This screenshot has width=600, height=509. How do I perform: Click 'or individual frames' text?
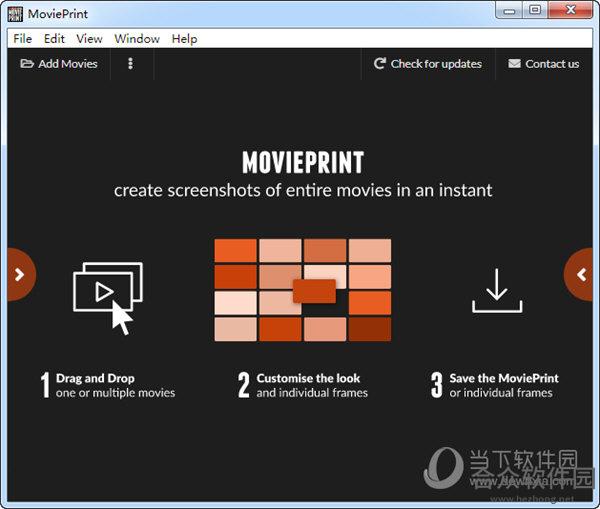coord(501,393)
